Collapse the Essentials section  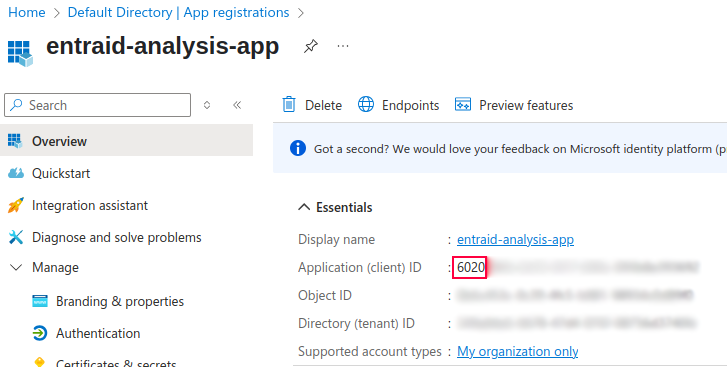click(304, 207)
